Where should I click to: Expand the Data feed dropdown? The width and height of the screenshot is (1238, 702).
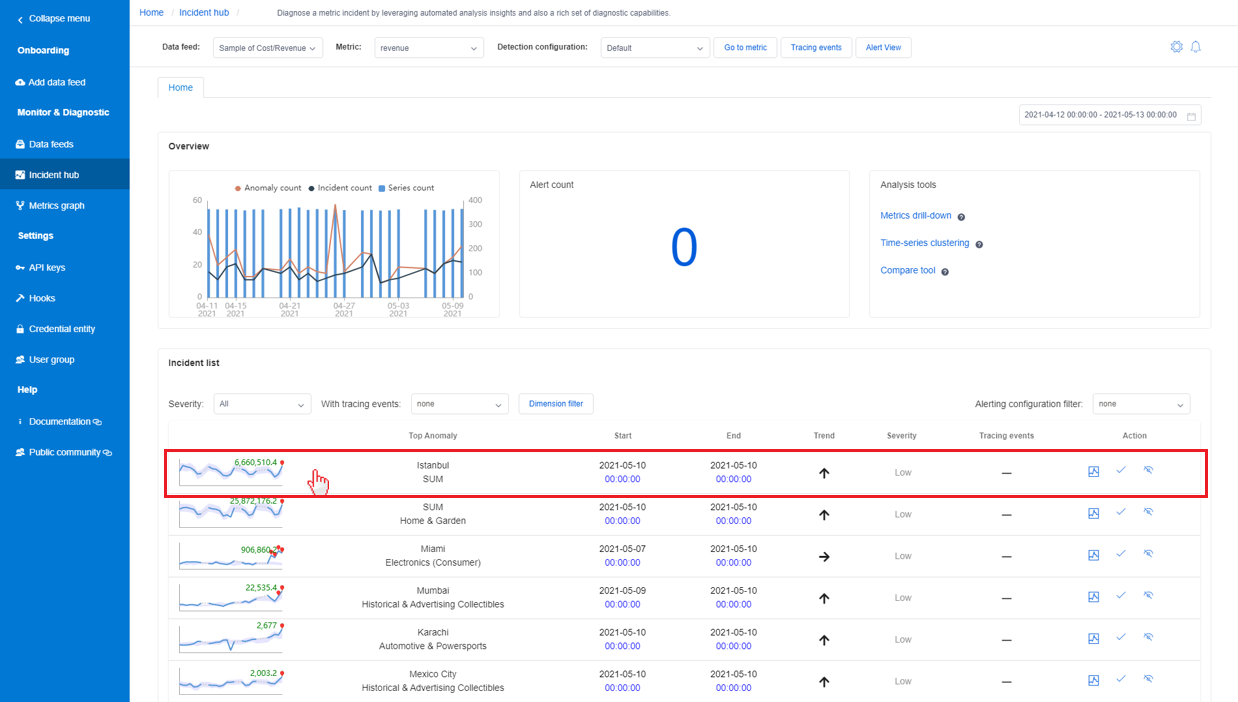pyautogui.click(x=267, y=48)
